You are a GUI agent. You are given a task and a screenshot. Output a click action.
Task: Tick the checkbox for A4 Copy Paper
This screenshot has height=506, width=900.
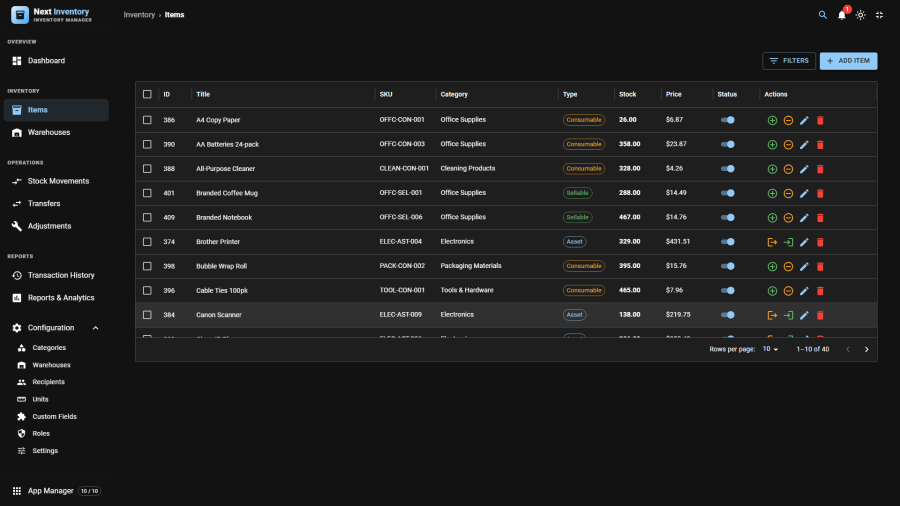[x=147, y=120]
